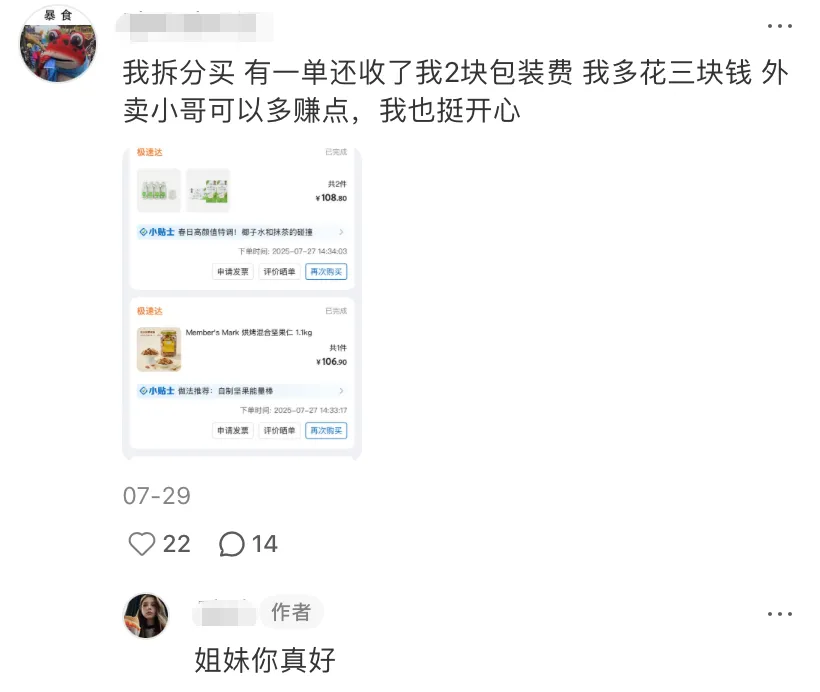The image size is (820, 692).
Task: Open the author's avatar next to 作者 tag
Action: coord(146,616)
